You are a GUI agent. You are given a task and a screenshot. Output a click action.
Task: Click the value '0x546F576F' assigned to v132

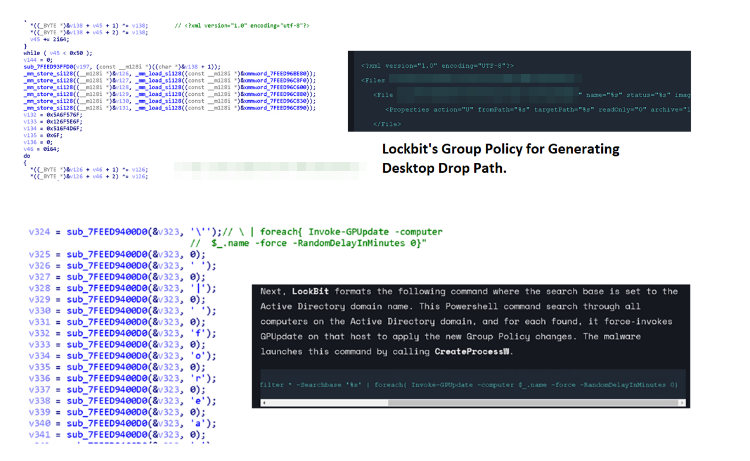click(x=64, y=115)
